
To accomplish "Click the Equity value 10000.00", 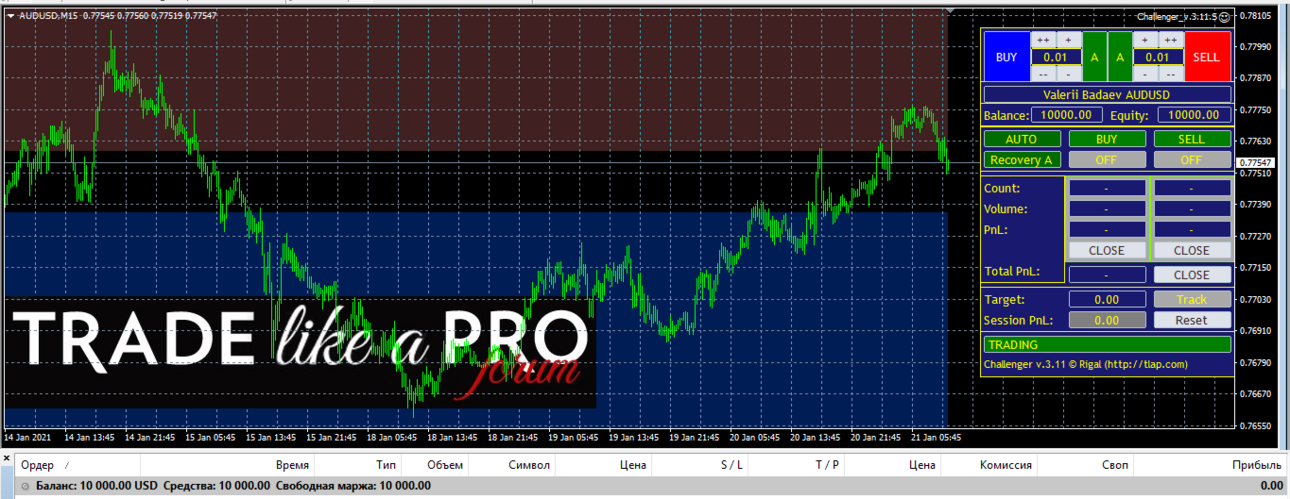I will (x=1194, y=115).
